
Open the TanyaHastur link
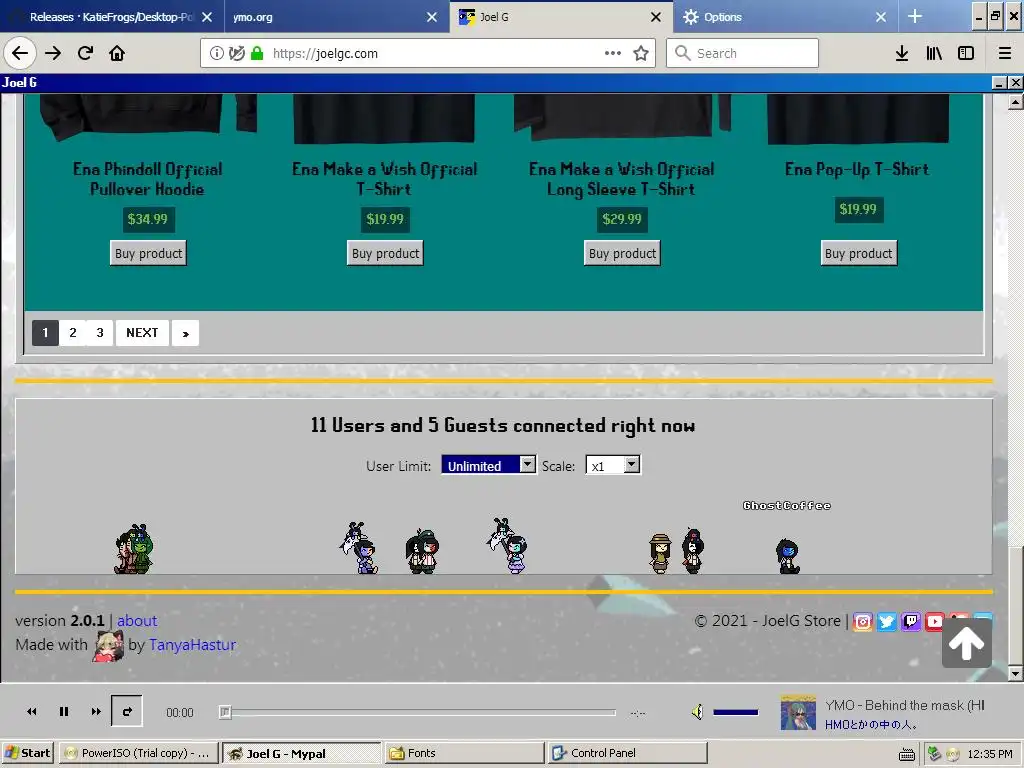click(x=192, y=645)
